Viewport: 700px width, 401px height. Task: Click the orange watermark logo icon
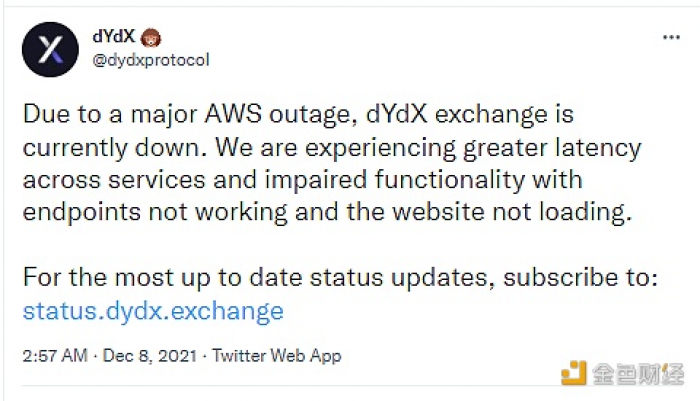pos(574,373)
